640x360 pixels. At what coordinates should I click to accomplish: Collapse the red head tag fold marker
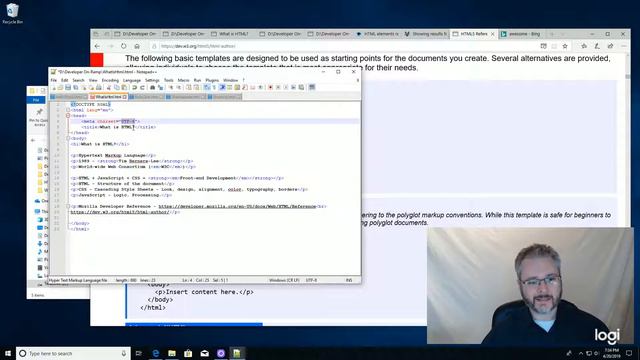[68, 116]
